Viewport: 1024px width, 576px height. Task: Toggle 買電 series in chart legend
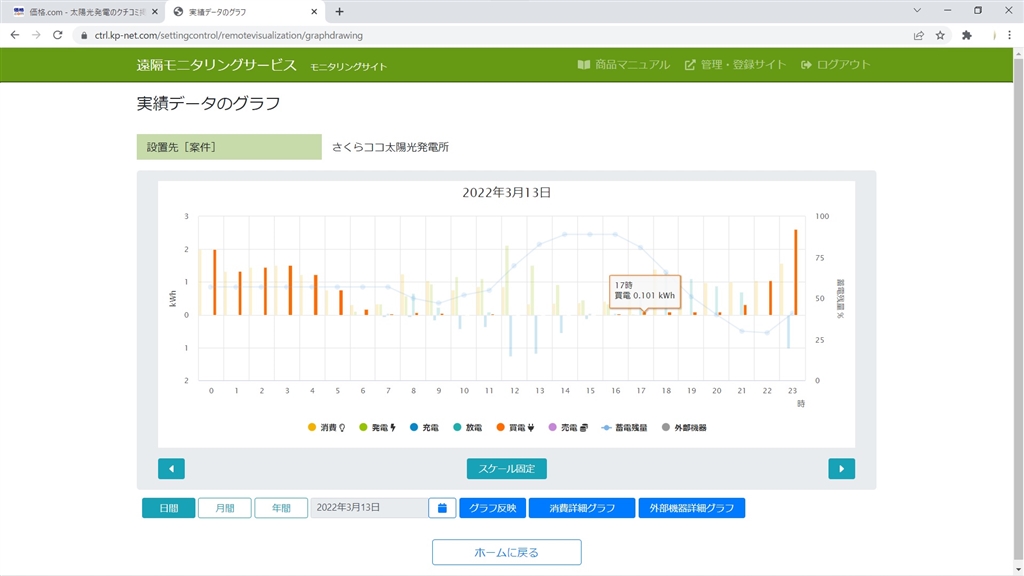(x=515, y=427)
